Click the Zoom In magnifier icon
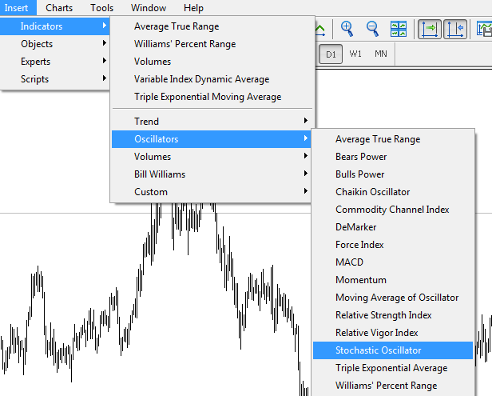The height and width of the screenshot is (397, 504). (x=347, y=29)
